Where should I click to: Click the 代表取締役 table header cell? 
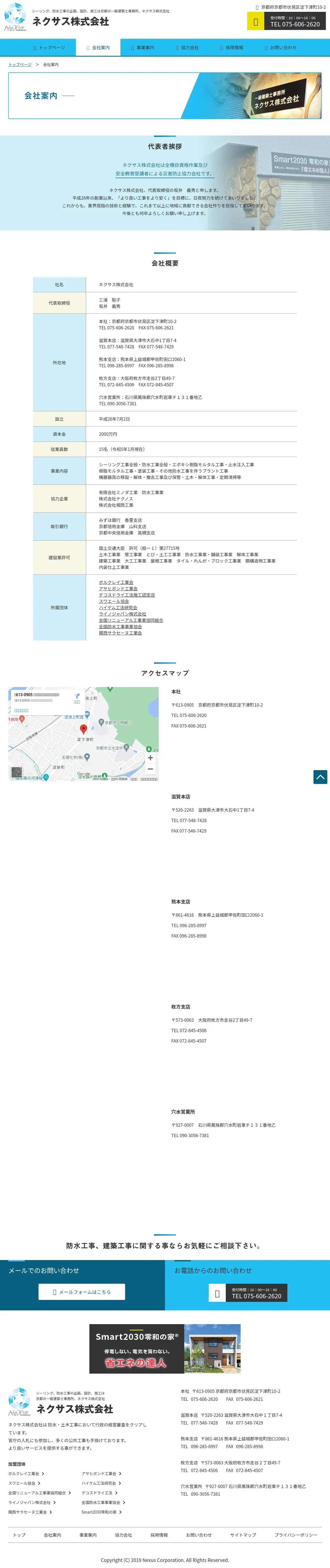(x=59, y=303)
